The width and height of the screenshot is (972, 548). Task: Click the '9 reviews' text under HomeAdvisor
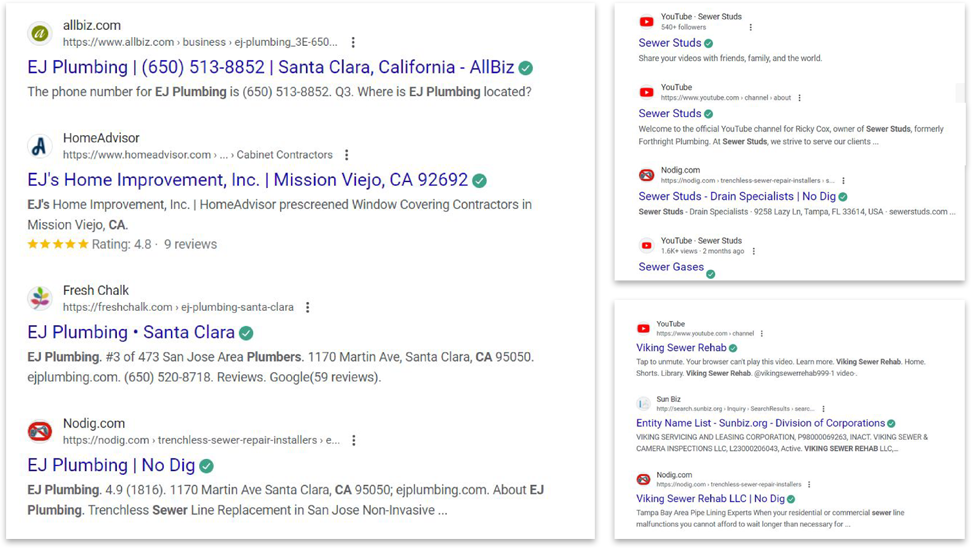pos(190,244)
